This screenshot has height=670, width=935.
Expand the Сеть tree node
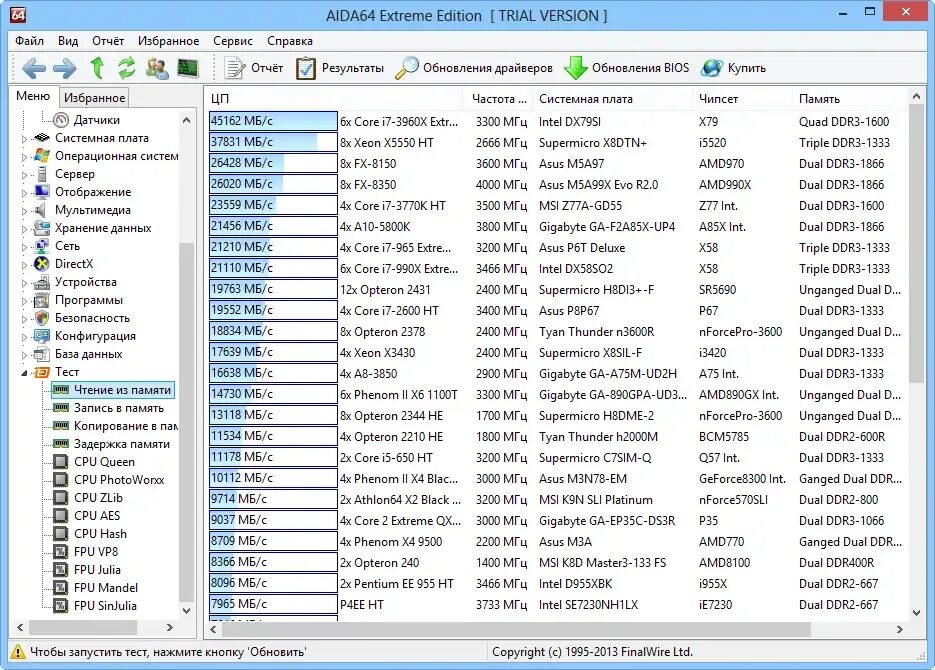(24, 247)
